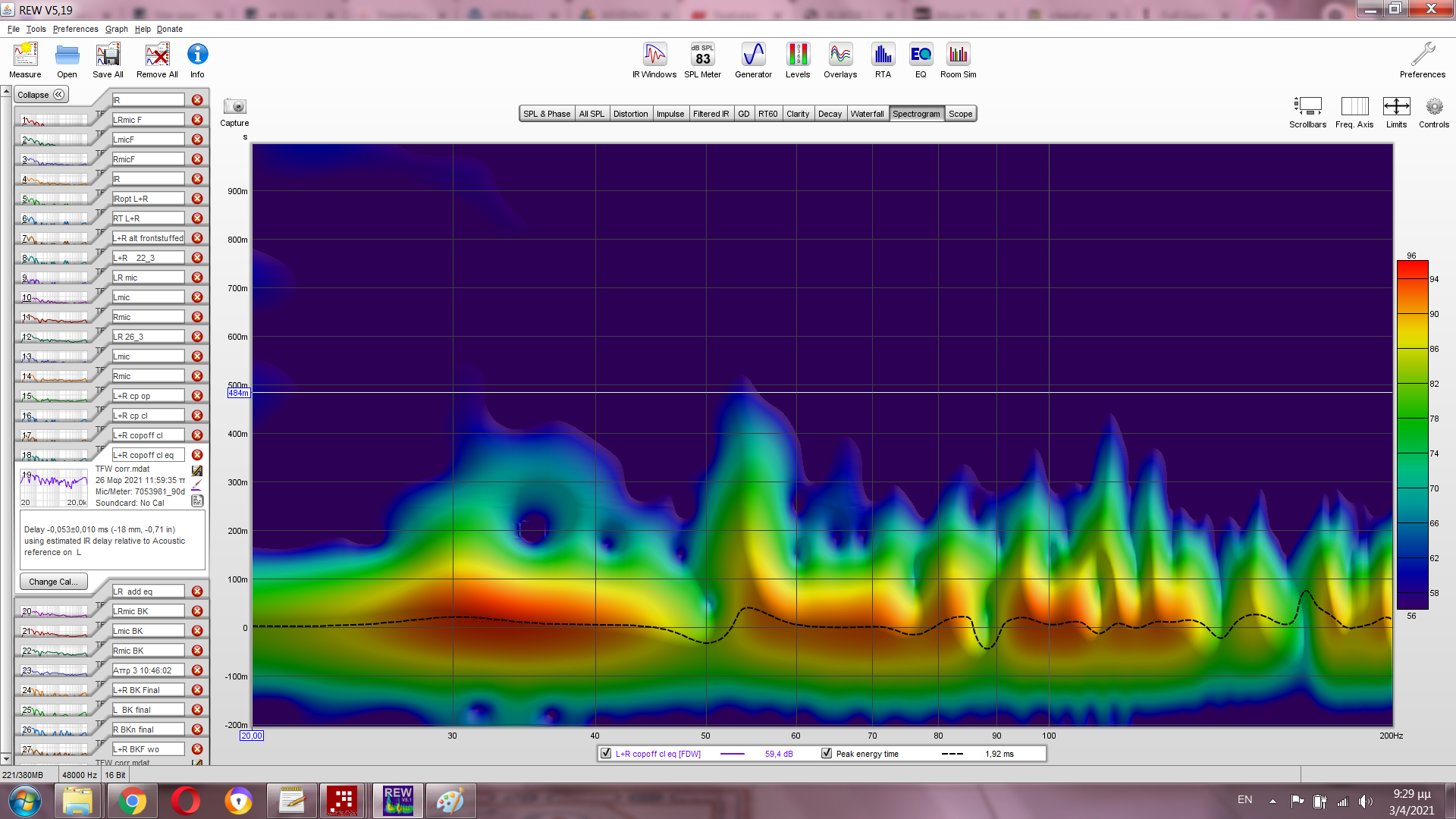1456x819 pixels.
Task: Remove the Lmic BK measurement
Action: (197, 631)
